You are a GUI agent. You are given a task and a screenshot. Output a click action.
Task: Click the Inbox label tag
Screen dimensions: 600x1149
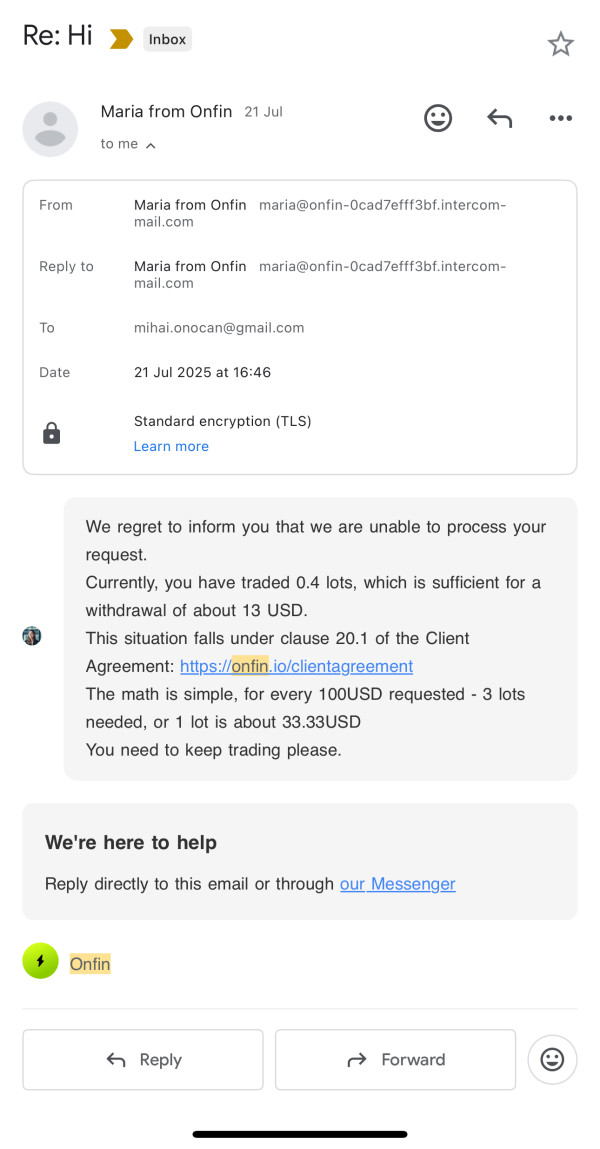coord(167,39)
